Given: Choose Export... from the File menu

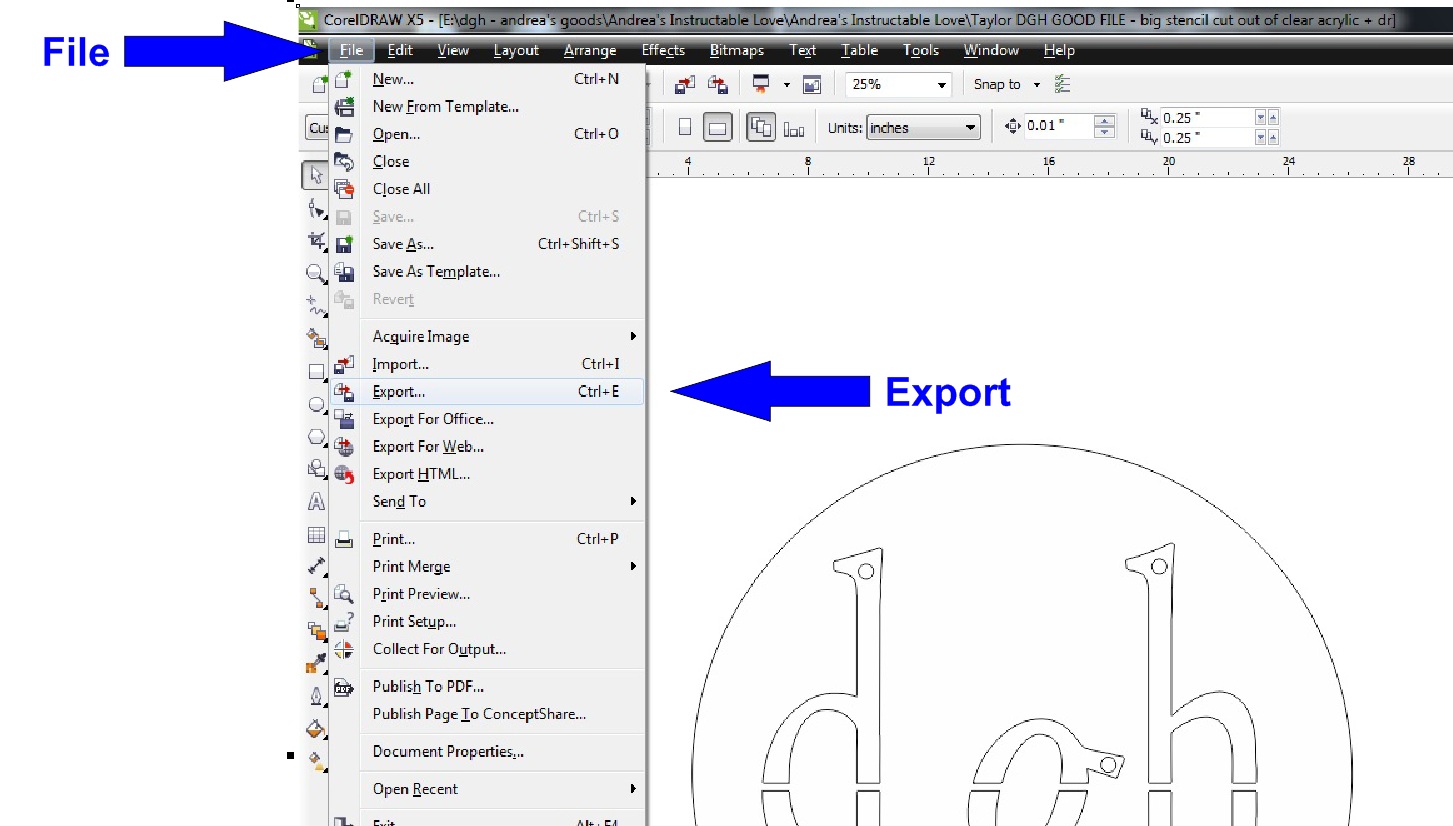Looking at the screenshot, I should [x=487, y=392].
